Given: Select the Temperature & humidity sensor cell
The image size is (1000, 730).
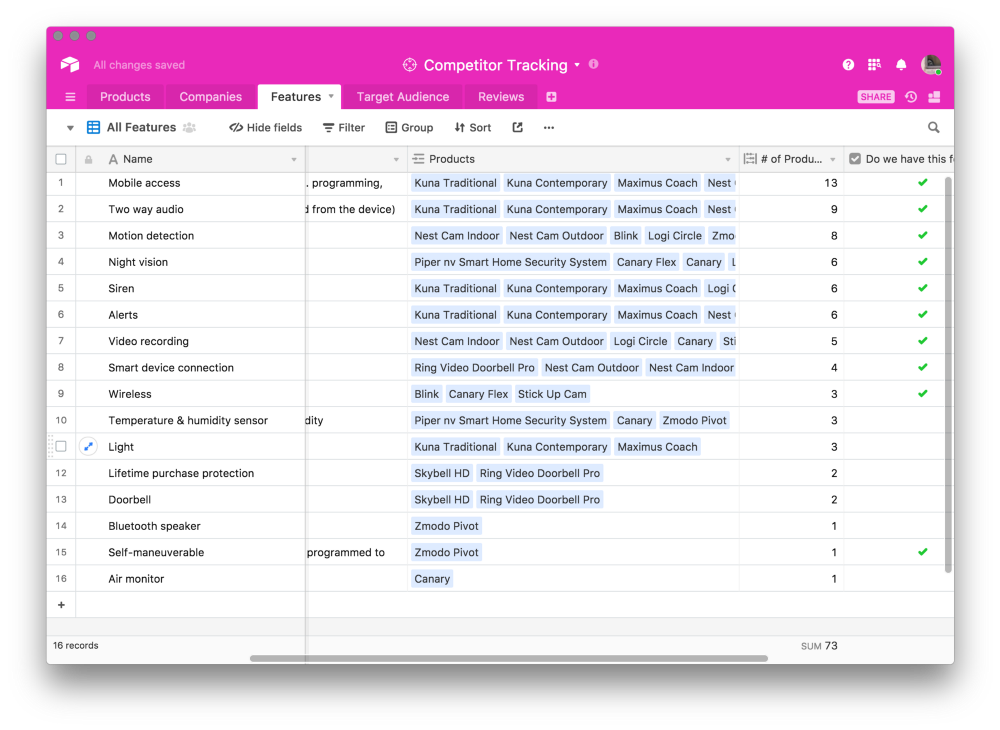Looking at the screenshot, I should (x=191, y=420).
